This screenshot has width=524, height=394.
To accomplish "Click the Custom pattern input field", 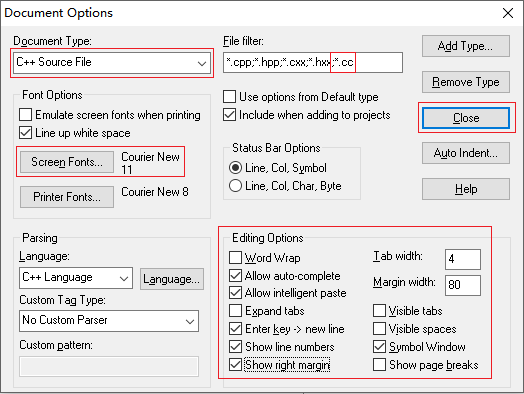I will 109,366.
